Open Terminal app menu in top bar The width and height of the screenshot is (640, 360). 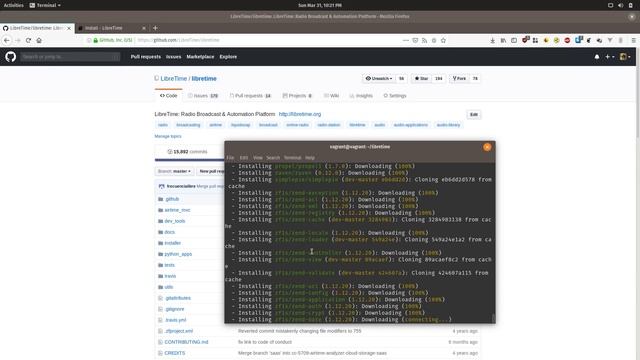coord(45,5)
